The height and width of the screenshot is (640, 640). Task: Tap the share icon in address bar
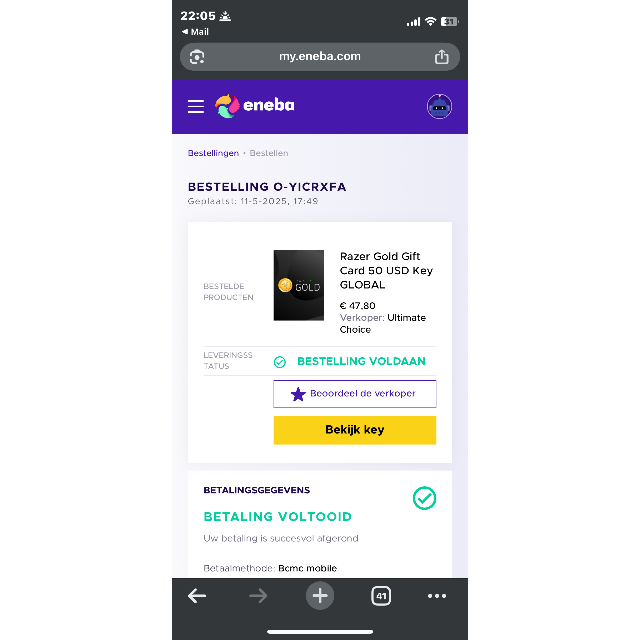coord(441,57)
